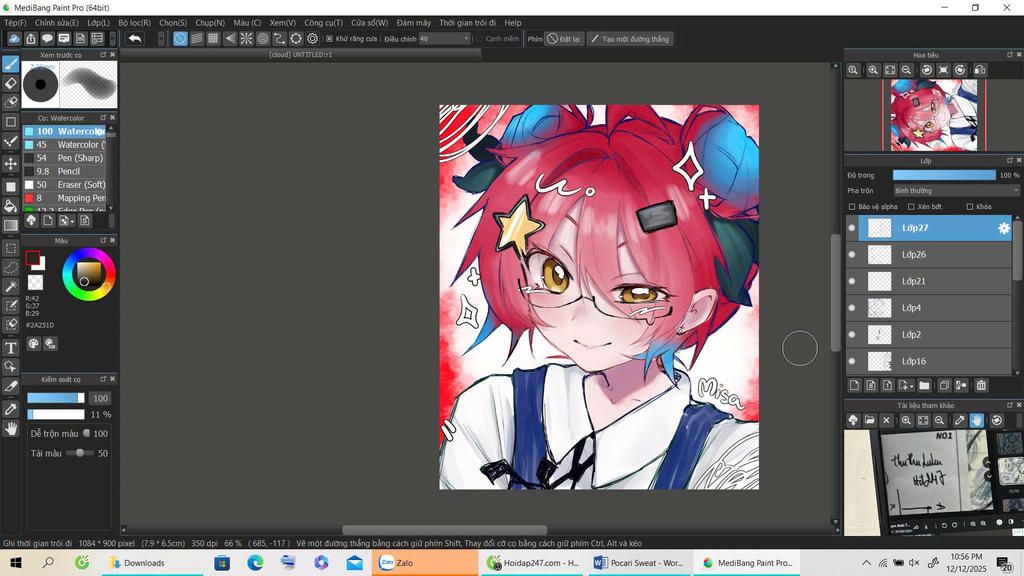
Task: Open the Tệp(F) menu
Action: click(x=15, y=22)
